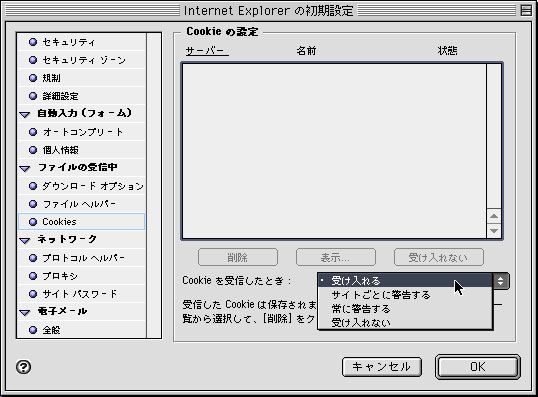
Task: Open help with the question mark icon
Action: point(24,367)
